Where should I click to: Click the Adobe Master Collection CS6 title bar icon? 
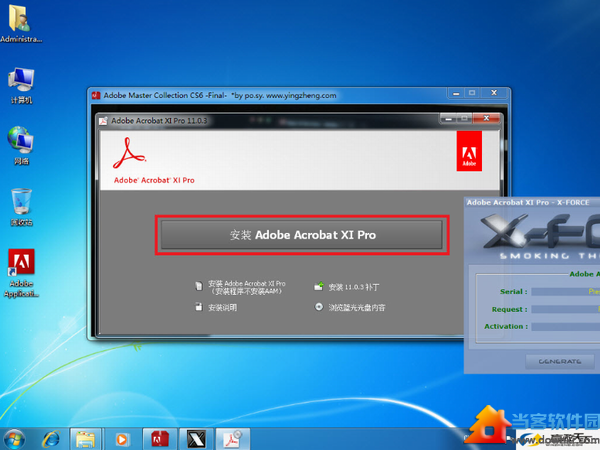click(x=96, y=95)
